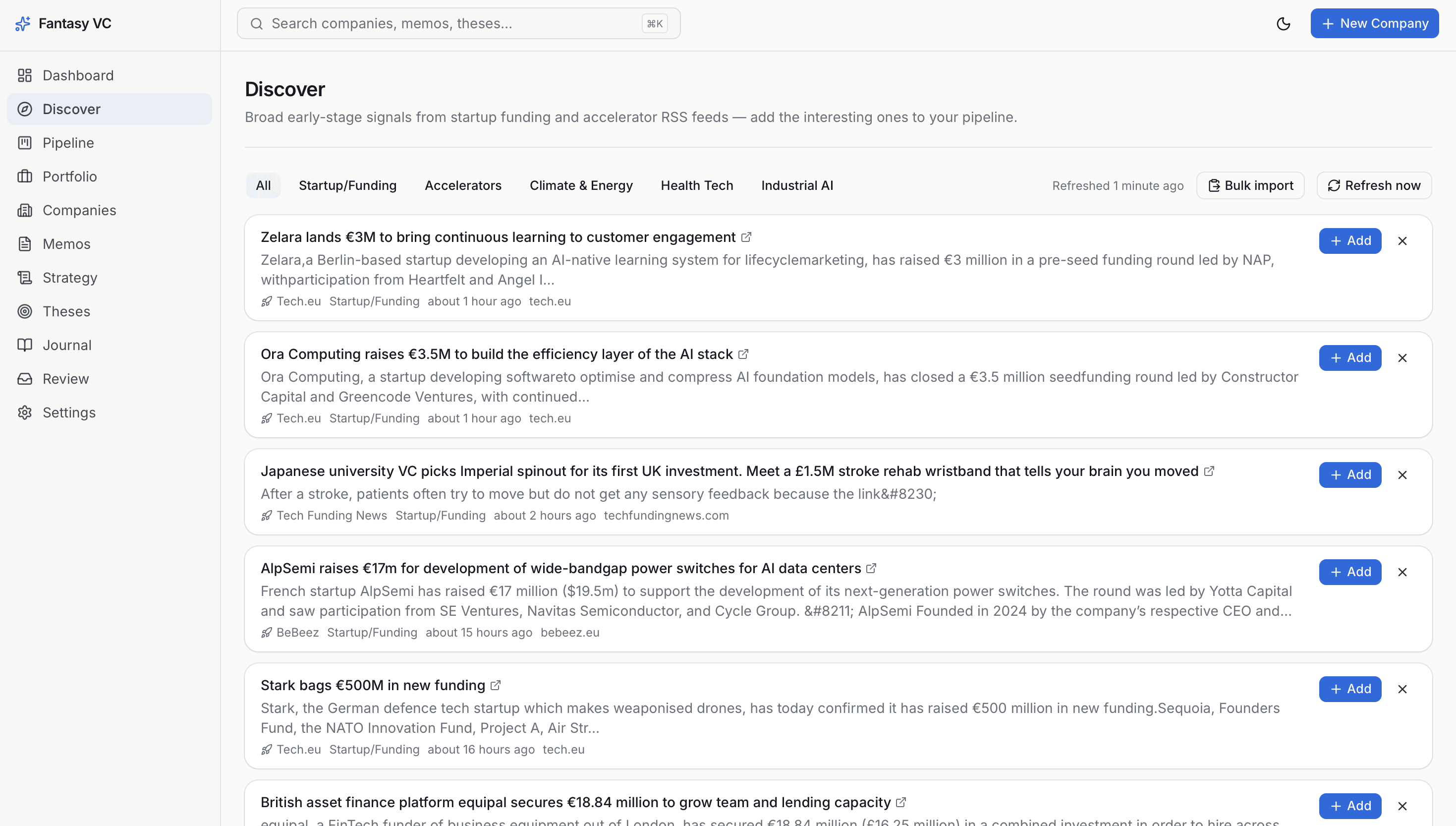Select the All filter tab
Screen dimensions: 1456x826
pyautogui.click(x=263, y=185)
